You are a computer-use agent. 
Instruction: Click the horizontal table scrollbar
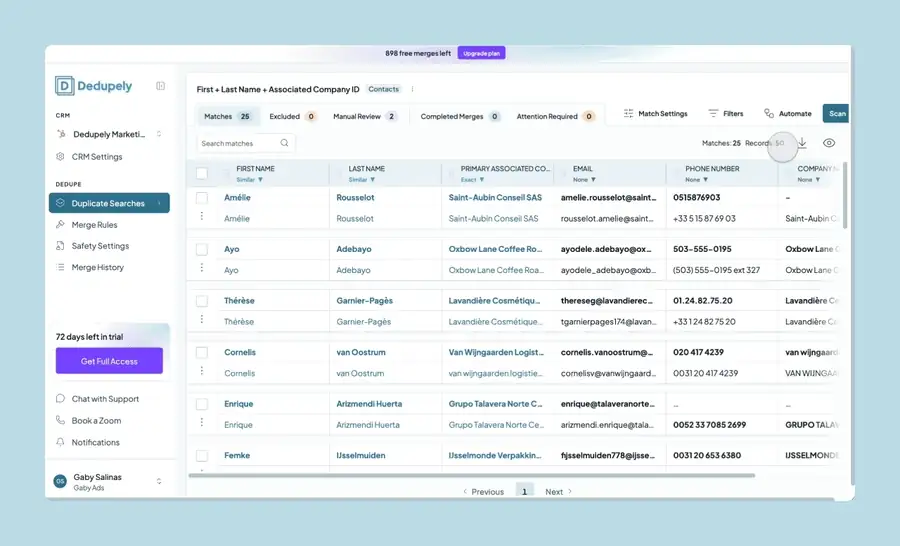tap(472, 475)
